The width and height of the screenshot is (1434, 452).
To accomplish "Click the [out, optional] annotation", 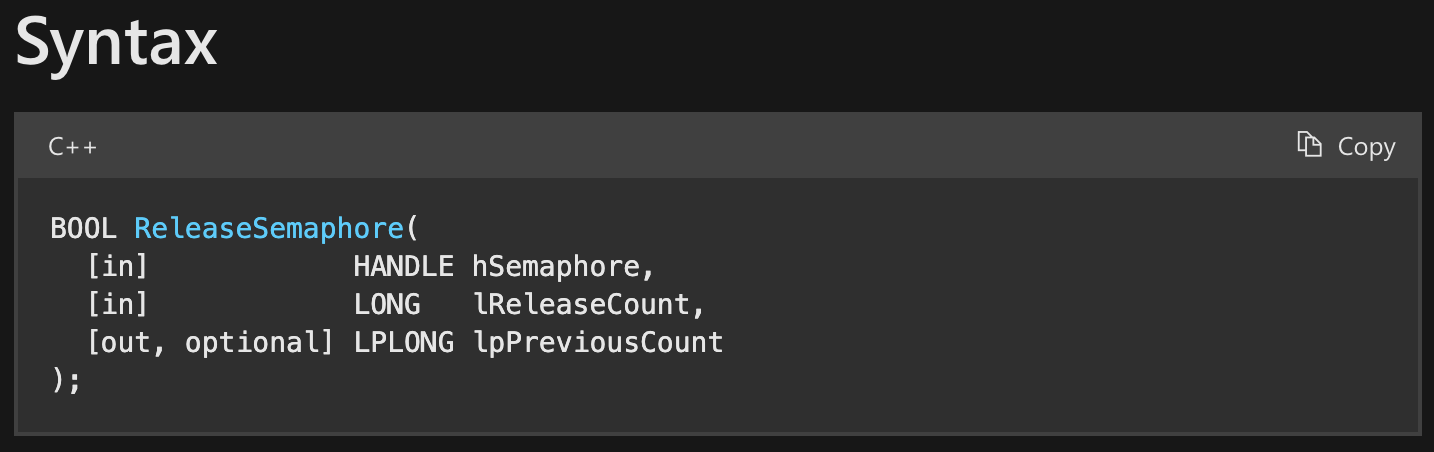I will (x=209, y=343).
